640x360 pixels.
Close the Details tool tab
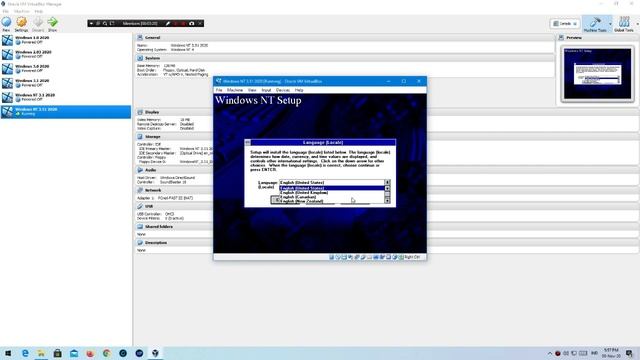coord(575,24)
